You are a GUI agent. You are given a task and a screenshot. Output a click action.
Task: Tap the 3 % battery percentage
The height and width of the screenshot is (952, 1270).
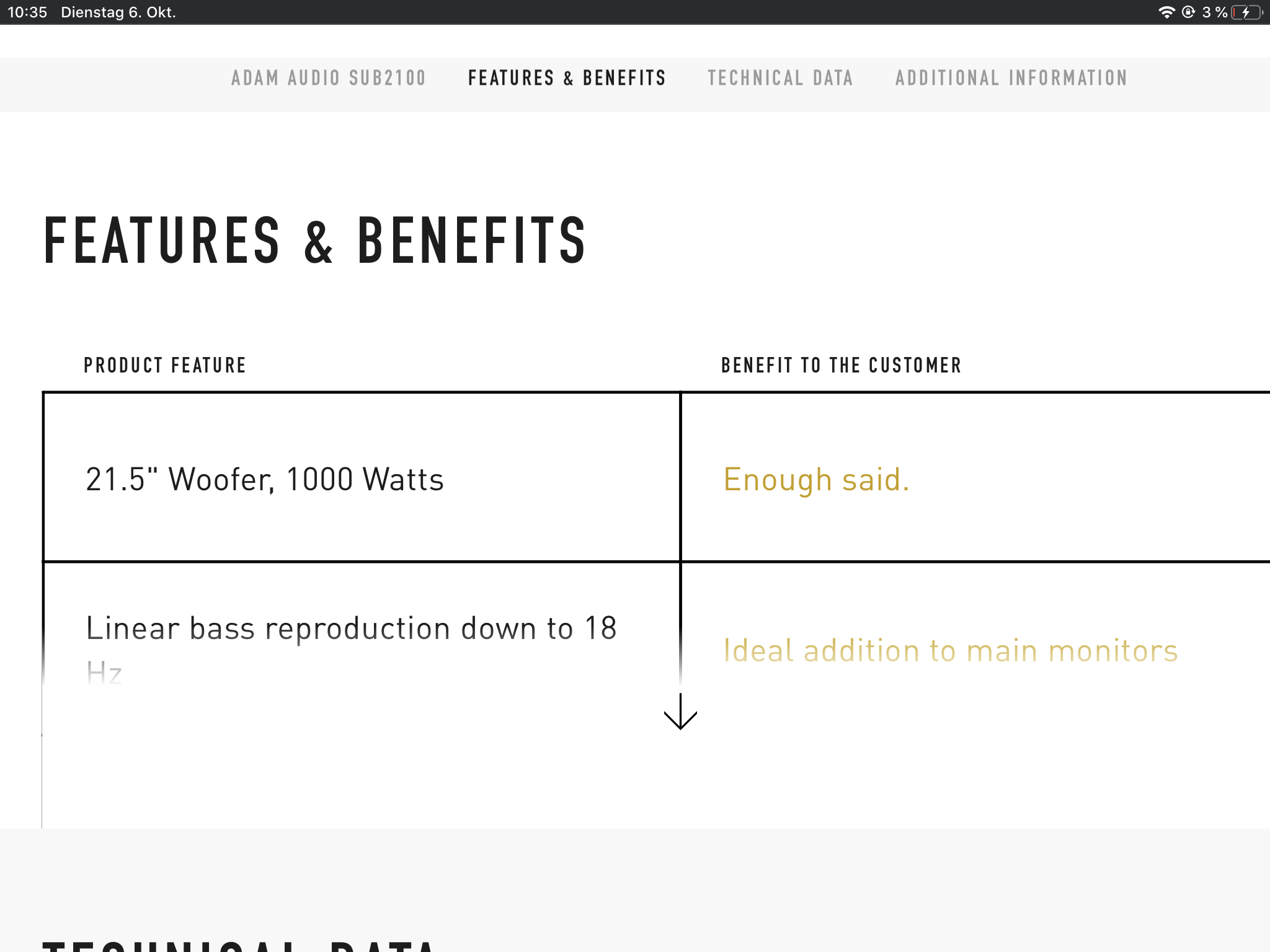click(1214, 12)
